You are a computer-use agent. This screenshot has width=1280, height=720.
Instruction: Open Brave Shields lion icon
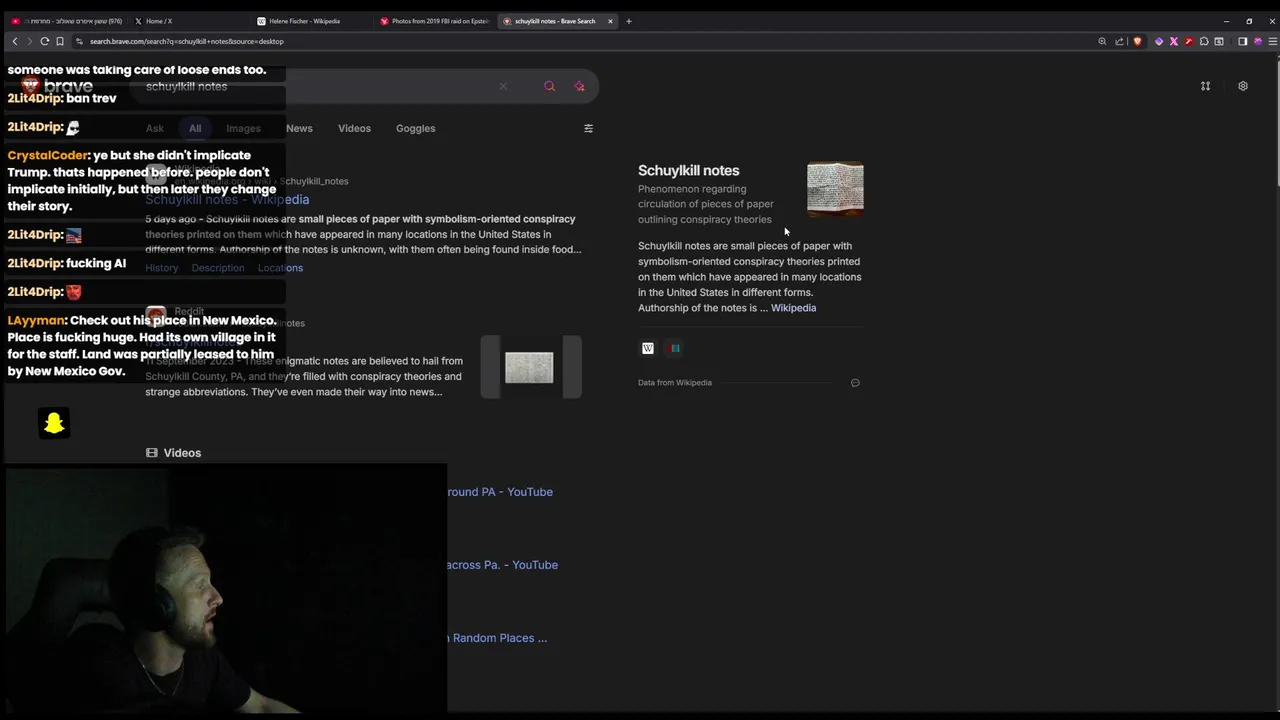click(1137, 41)
